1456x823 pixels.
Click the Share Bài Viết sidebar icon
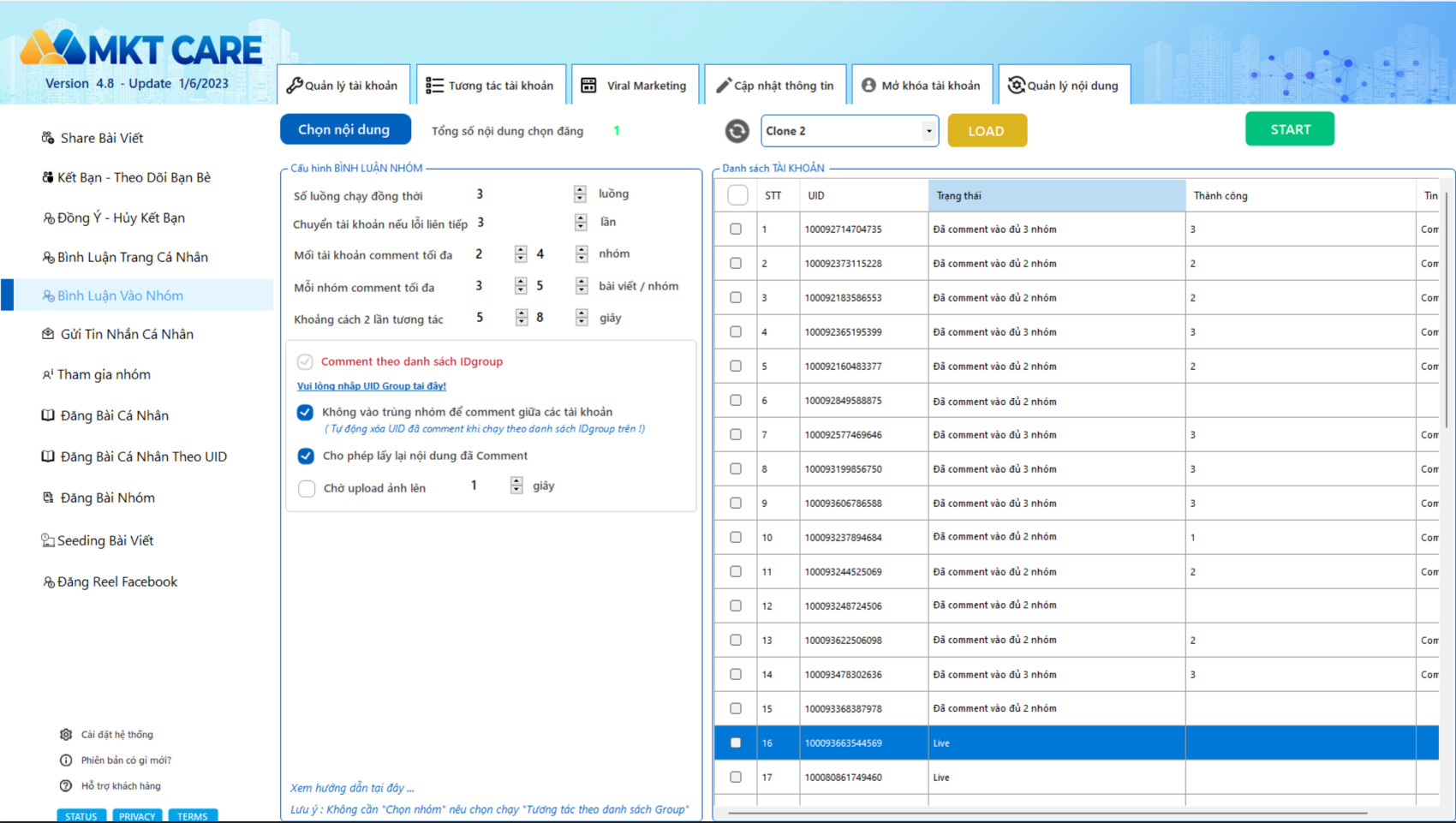[48, 138]
